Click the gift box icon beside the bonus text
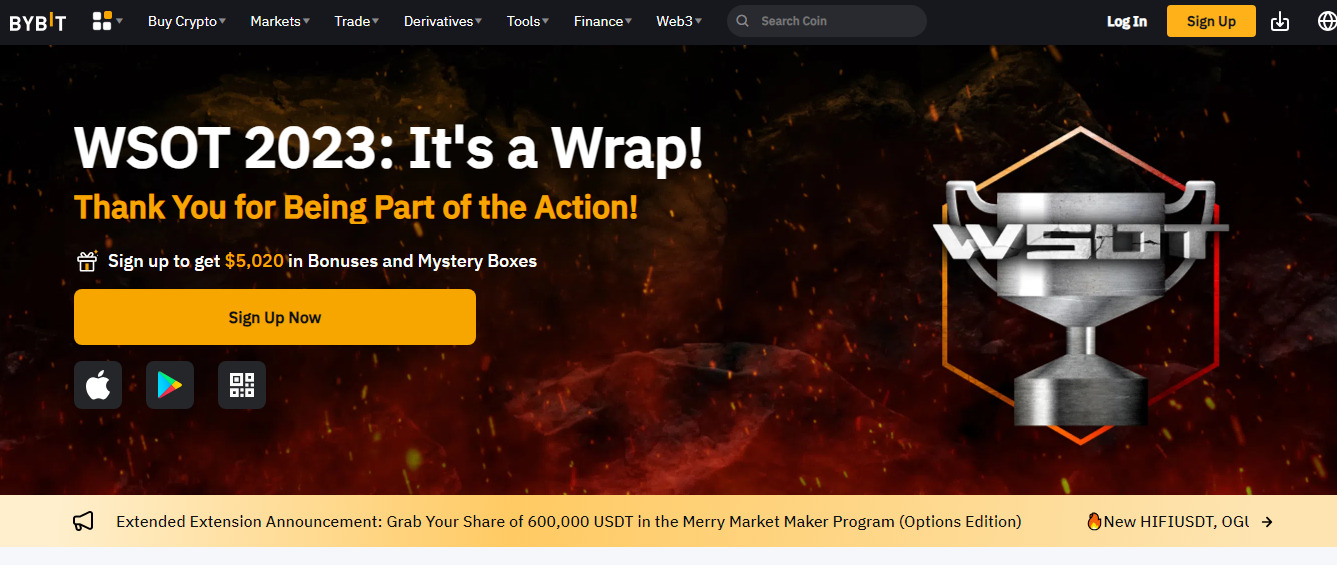 pyautogui.click(x=87, y=261)
